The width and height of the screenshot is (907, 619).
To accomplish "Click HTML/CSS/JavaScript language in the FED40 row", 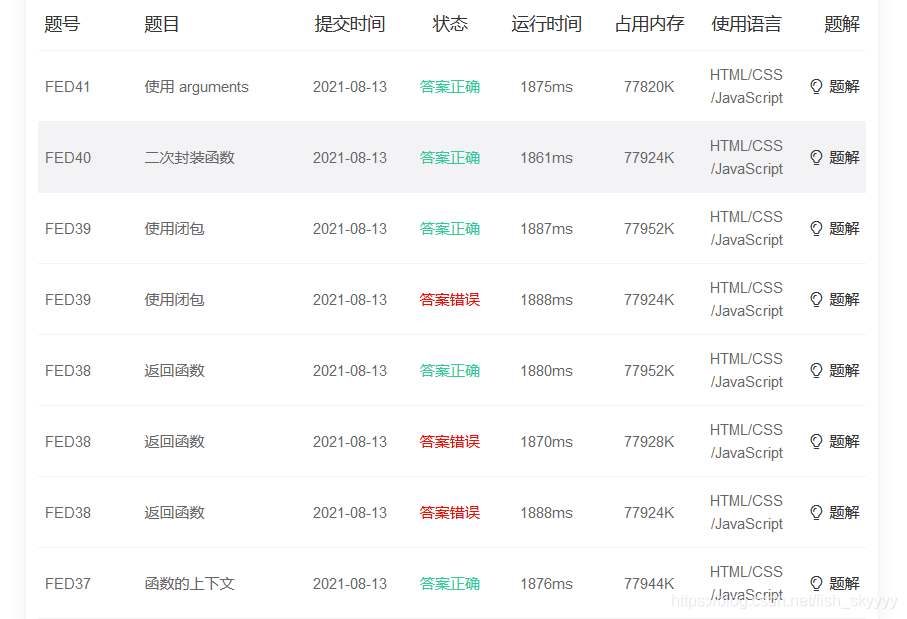I will coord(746,157).
